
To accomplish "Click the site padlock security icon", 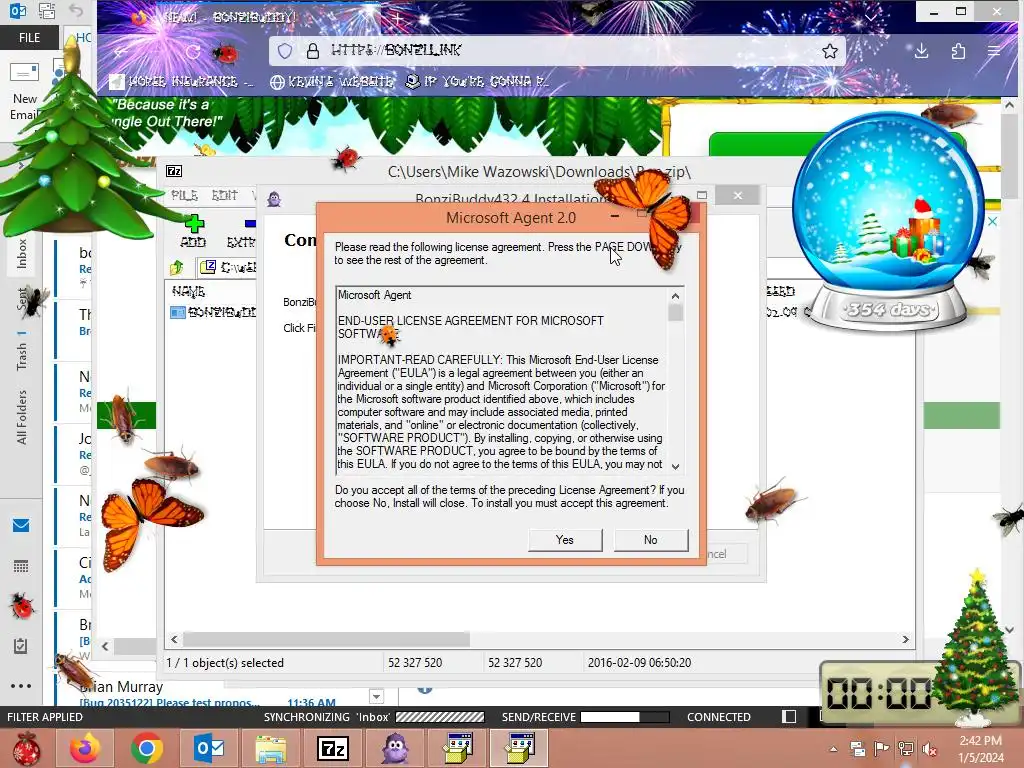I will point(313,51).
